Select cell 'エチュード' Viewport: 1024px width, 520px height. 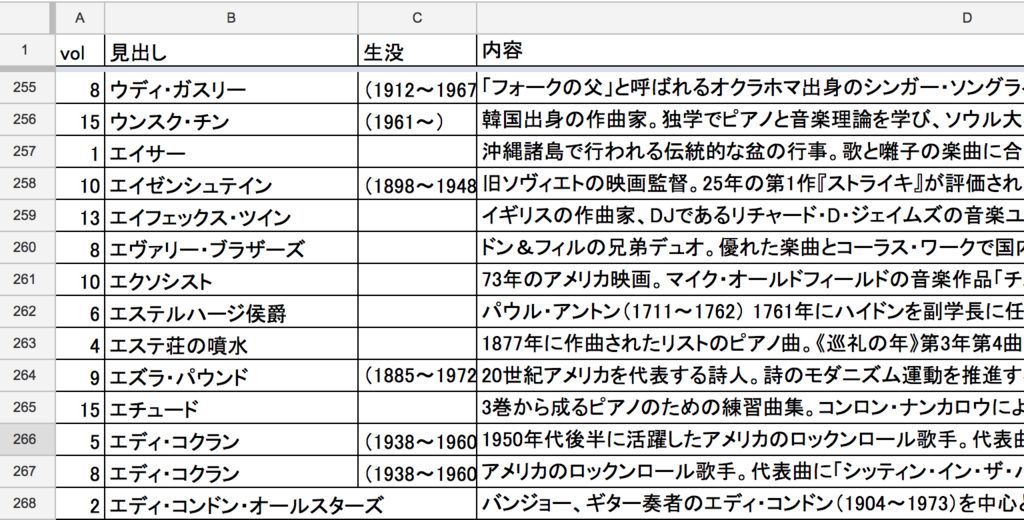(231, 408)
